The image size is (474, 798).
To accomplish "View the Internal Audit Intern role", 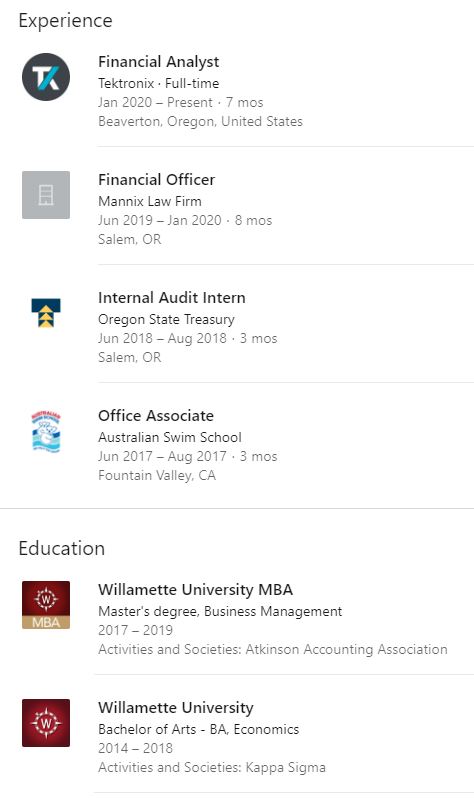I will tap(172, 298).
